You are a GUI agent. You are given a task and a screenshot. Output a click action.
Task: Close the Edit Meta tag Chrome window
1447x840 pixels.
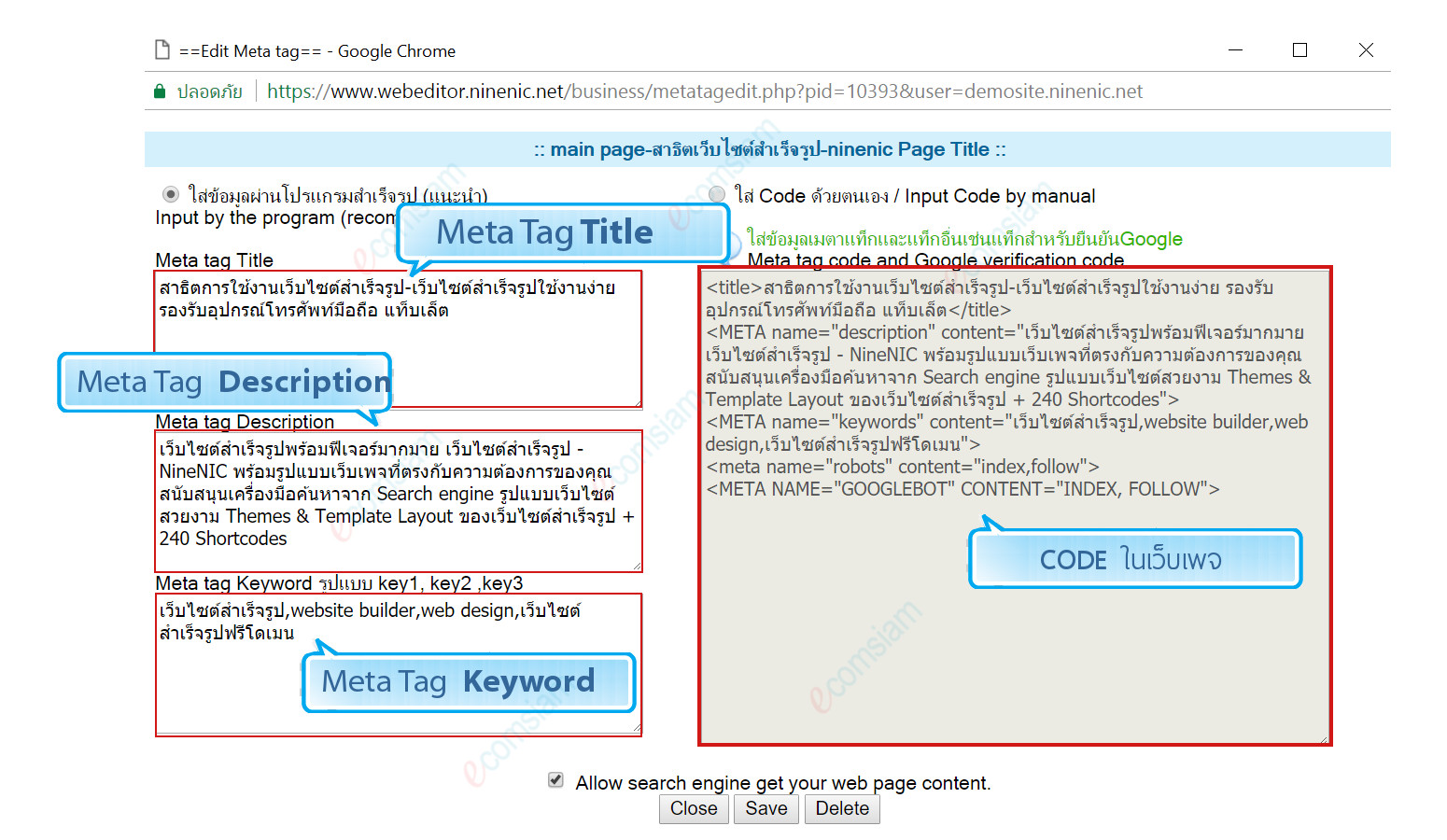[x=1366, y=50]
